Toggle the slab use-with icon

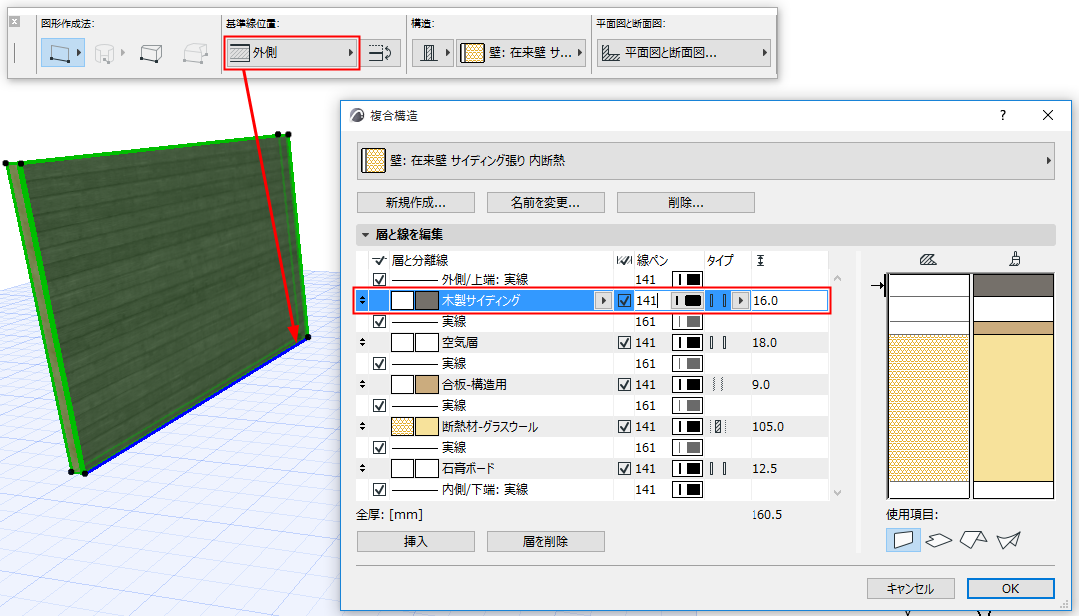pos(939,540)
